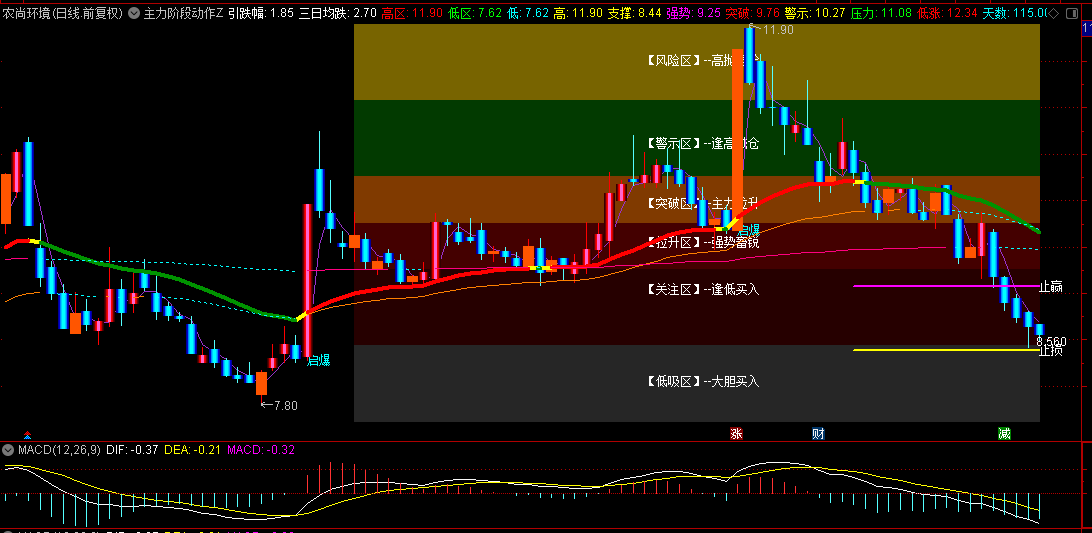Screen dimensions: 1092x533
Task: Click the 止损 stop-loss line label
Action: click(1051, 351)
